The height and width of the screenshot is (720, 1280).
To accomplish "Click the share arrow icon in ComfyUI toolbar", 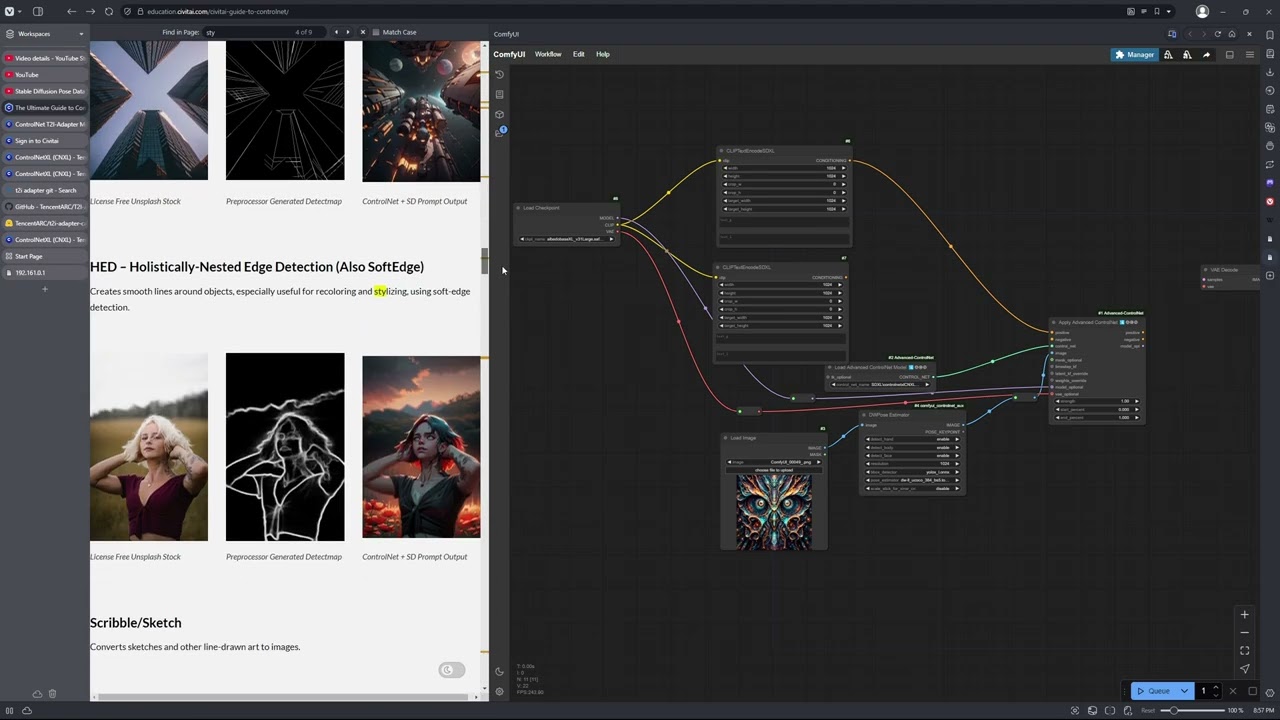I will tap(1206, 55).
